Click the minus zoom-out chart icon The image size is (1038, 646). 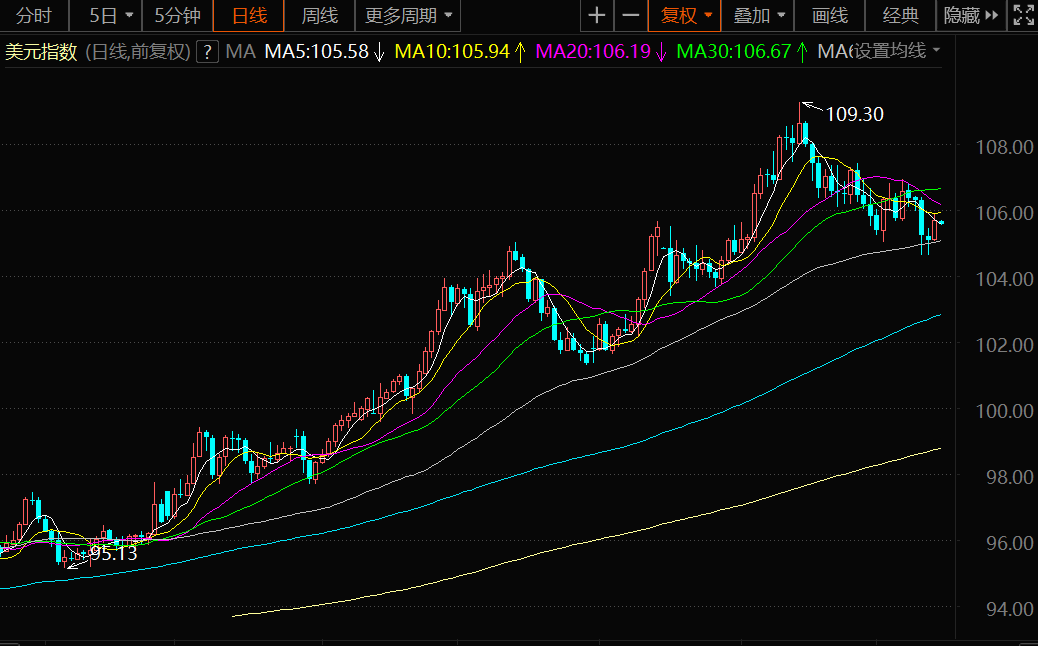[x=630, y=15]
